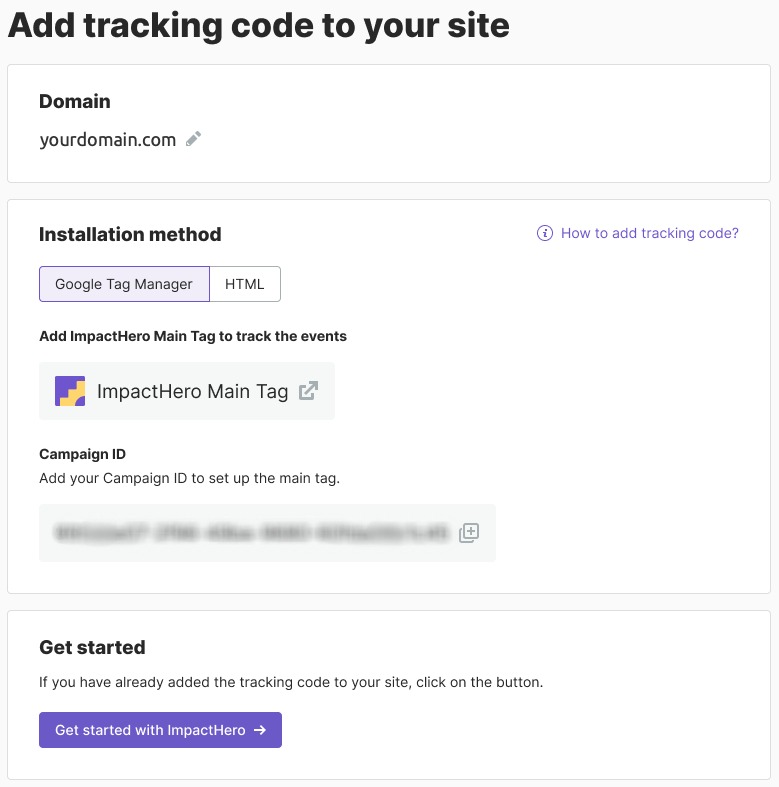Switch to the HTML installation method

245,284
